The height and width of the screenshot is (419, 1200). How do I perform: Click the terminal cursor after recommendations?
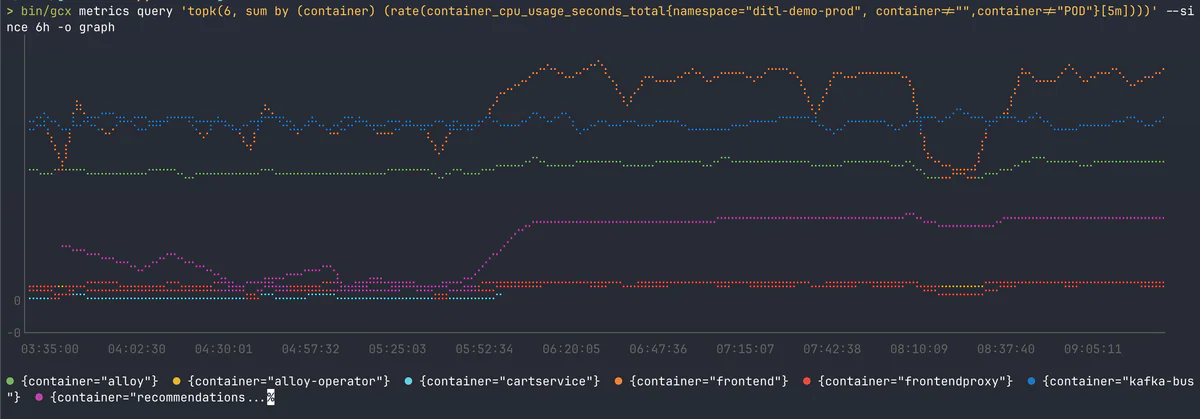tap(270, 398)
